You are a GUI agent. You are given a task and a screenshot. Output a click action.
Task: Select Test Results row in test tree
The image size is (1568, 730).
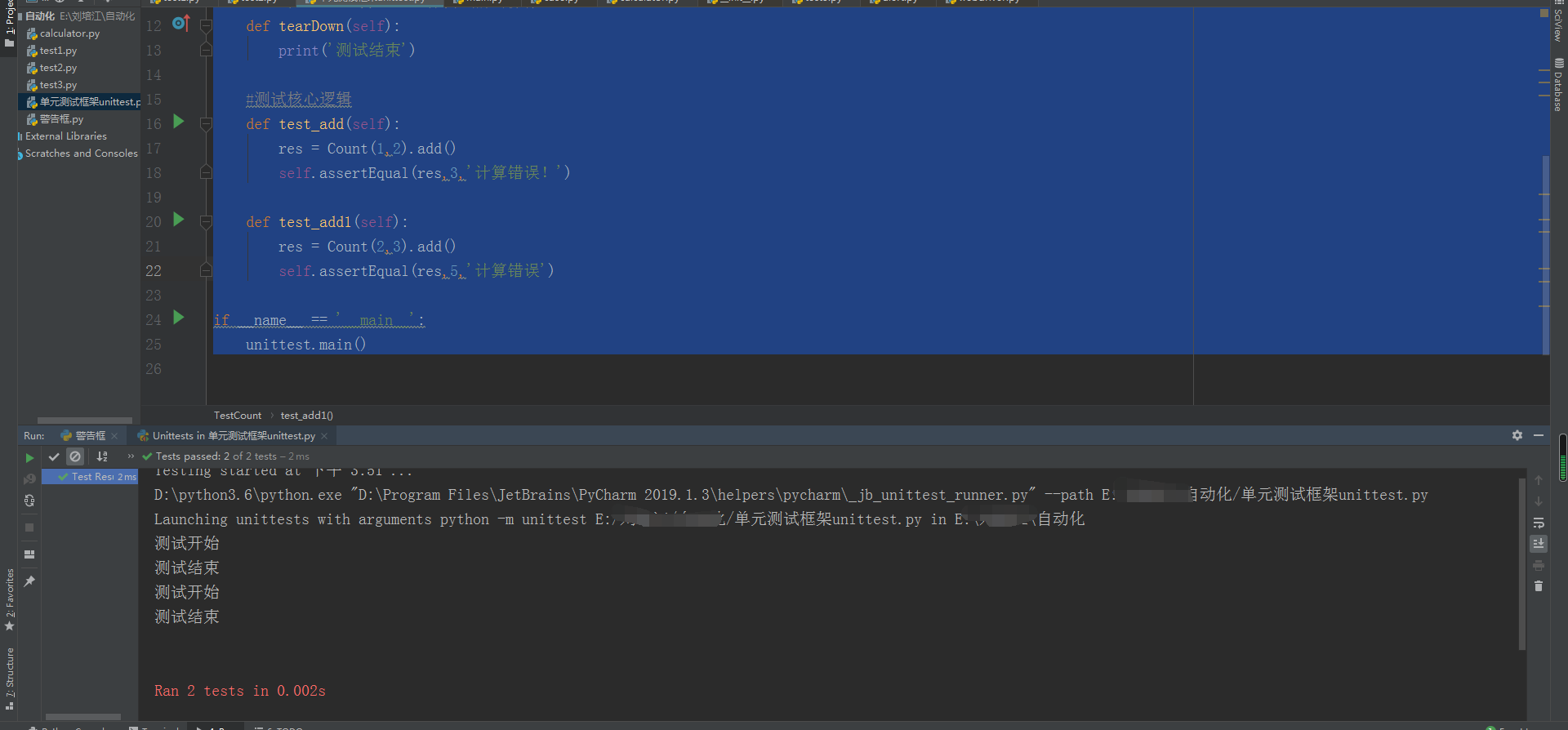coord(90,477)
